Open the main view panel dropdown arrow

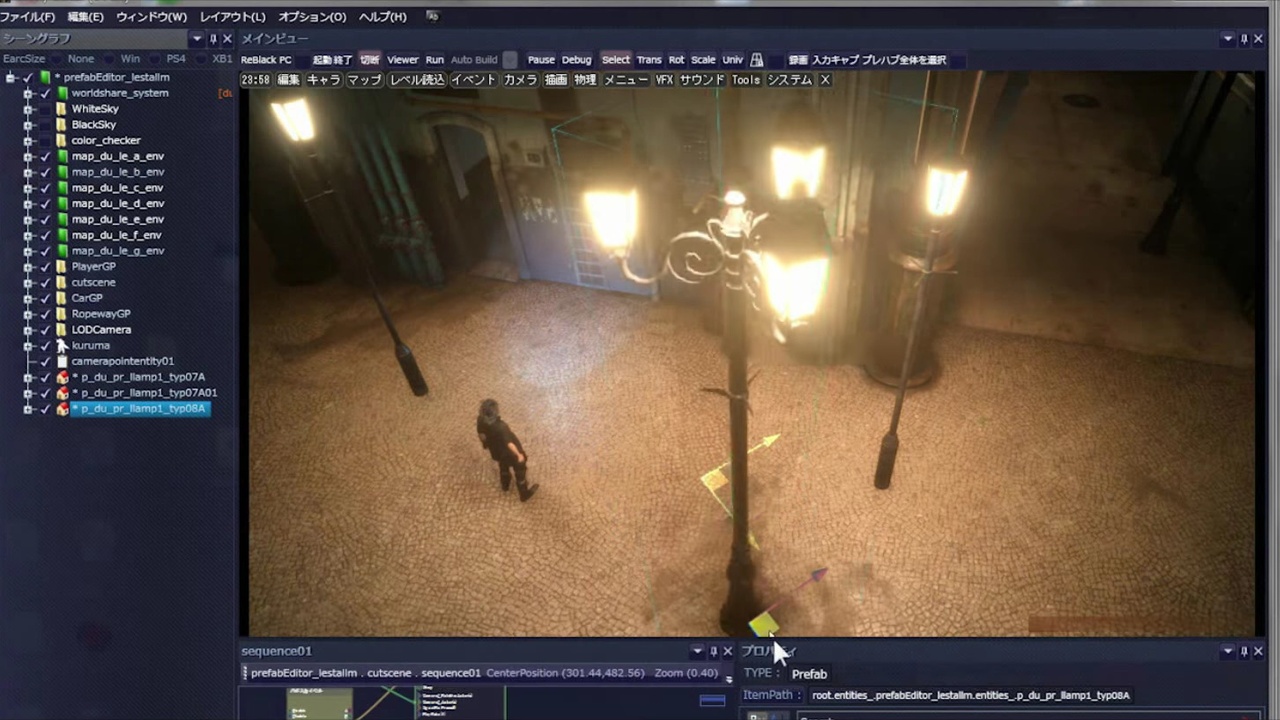(1227, 39)
